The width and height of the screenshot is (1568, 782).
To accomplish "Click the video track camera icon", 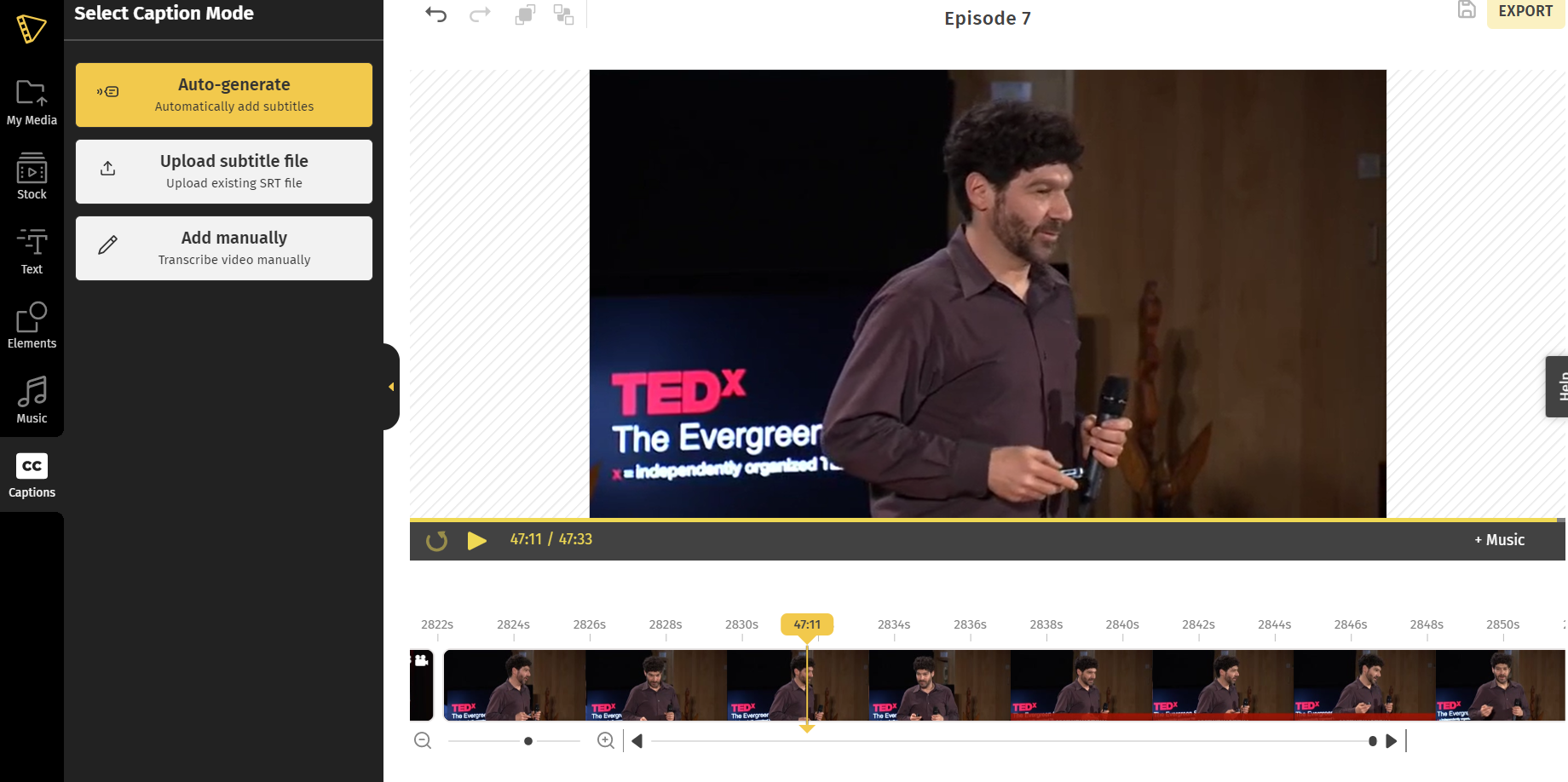I will point(421,661).
